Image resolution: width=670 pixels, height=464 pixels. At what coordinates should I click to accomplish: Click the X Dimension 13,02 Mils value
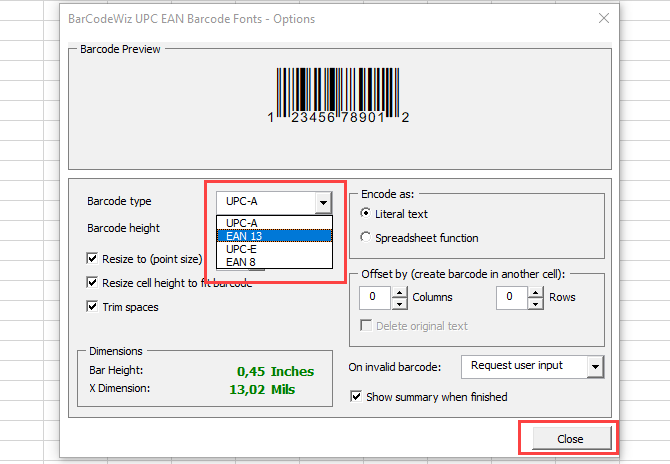262,389
